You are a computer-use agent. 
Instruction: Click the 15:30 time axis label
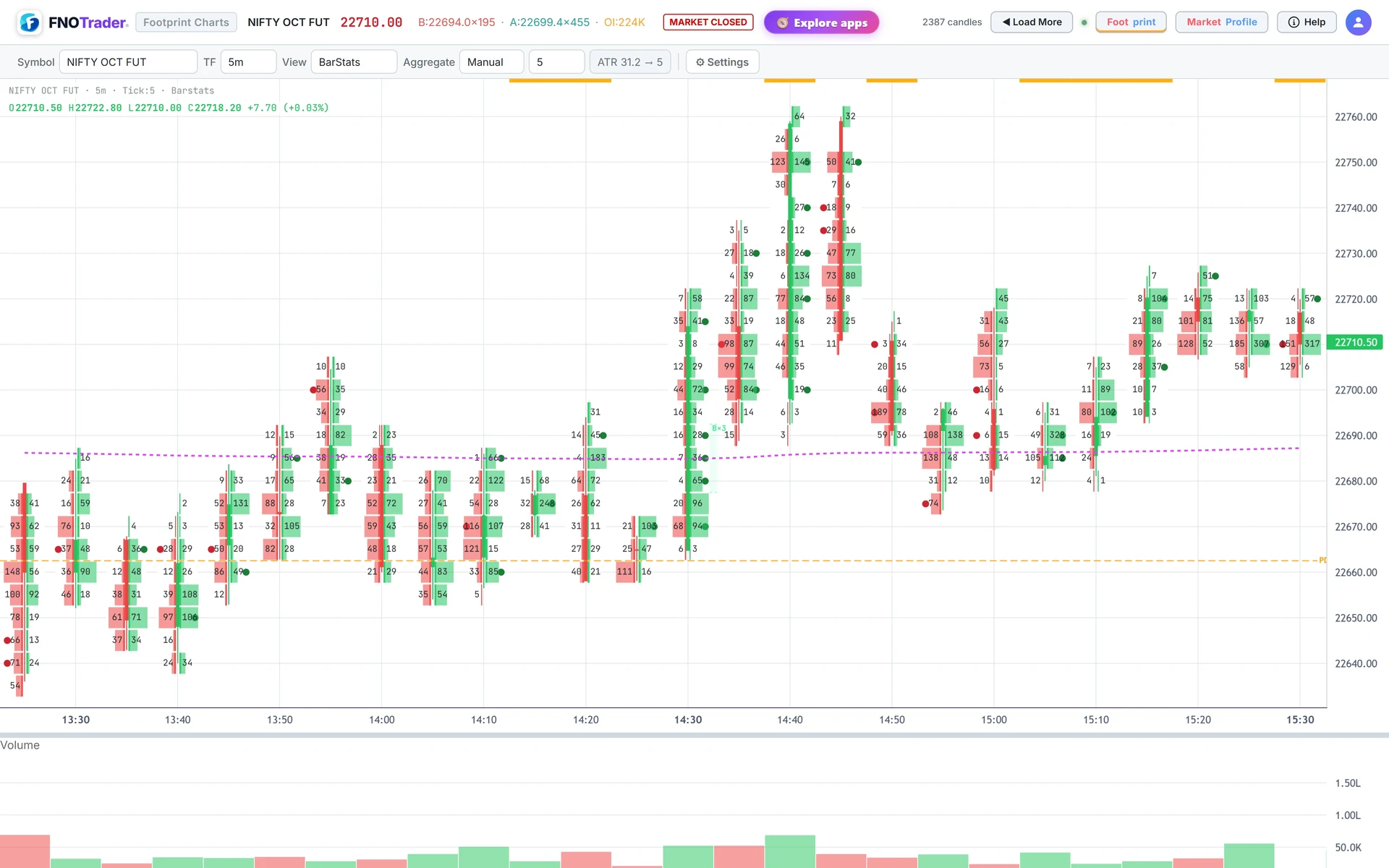coord(1300,720)
